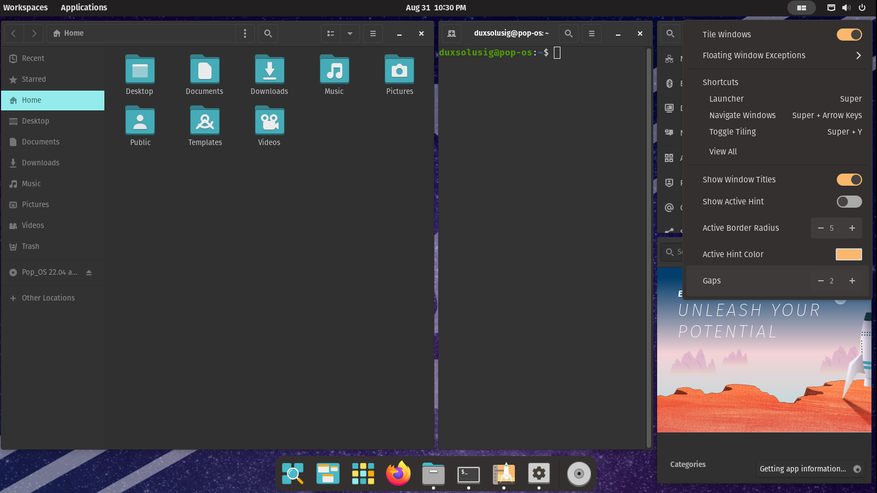877x493 pixels.
Task: Select Trash in the sidebar
Action: click(x=31, y=246)
